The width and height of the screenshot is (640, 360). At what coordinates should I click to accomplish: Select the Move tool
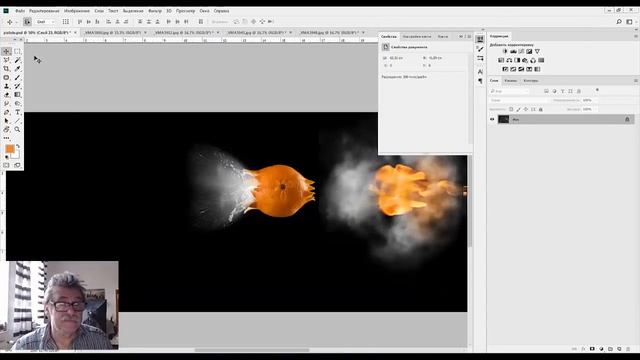coord(7,51)
